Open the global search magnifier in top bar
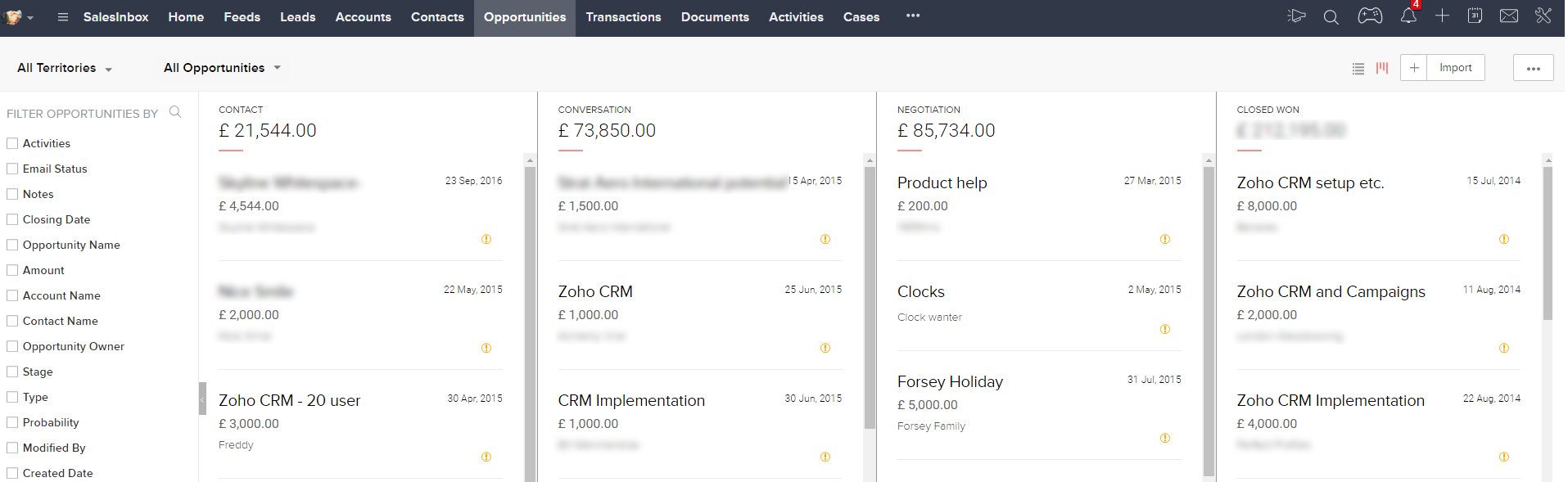This screenshot has width=1568, height=482. (1331, 16)
